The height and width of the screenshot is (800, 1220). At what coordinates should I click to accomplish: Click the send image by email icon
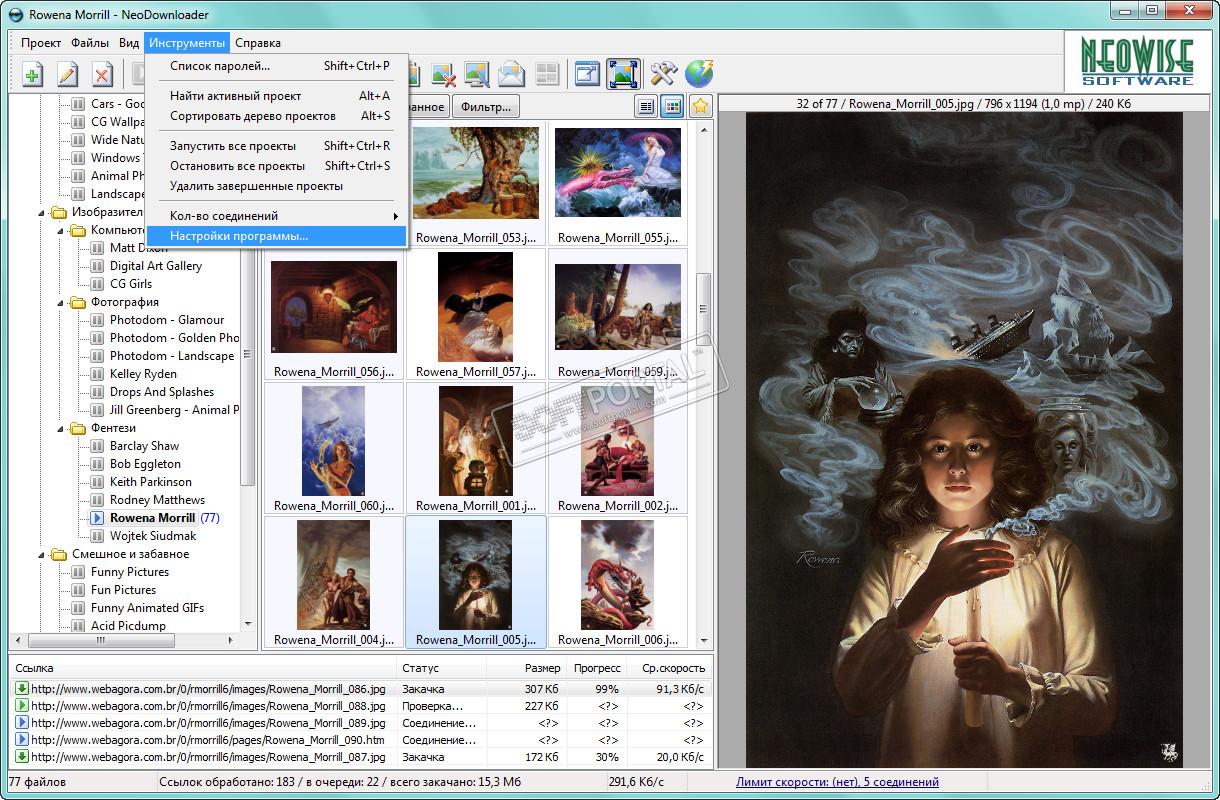[511, 74]
